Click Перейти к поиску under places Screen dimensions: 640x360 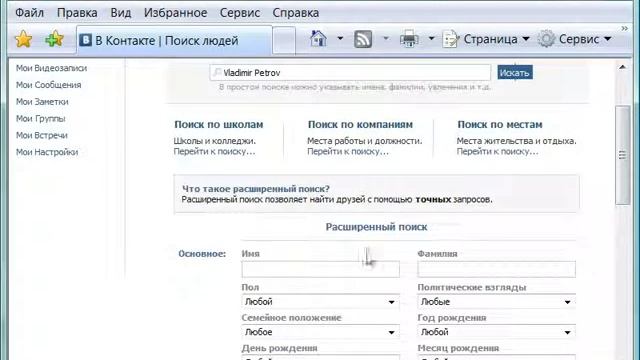[498, 151]
